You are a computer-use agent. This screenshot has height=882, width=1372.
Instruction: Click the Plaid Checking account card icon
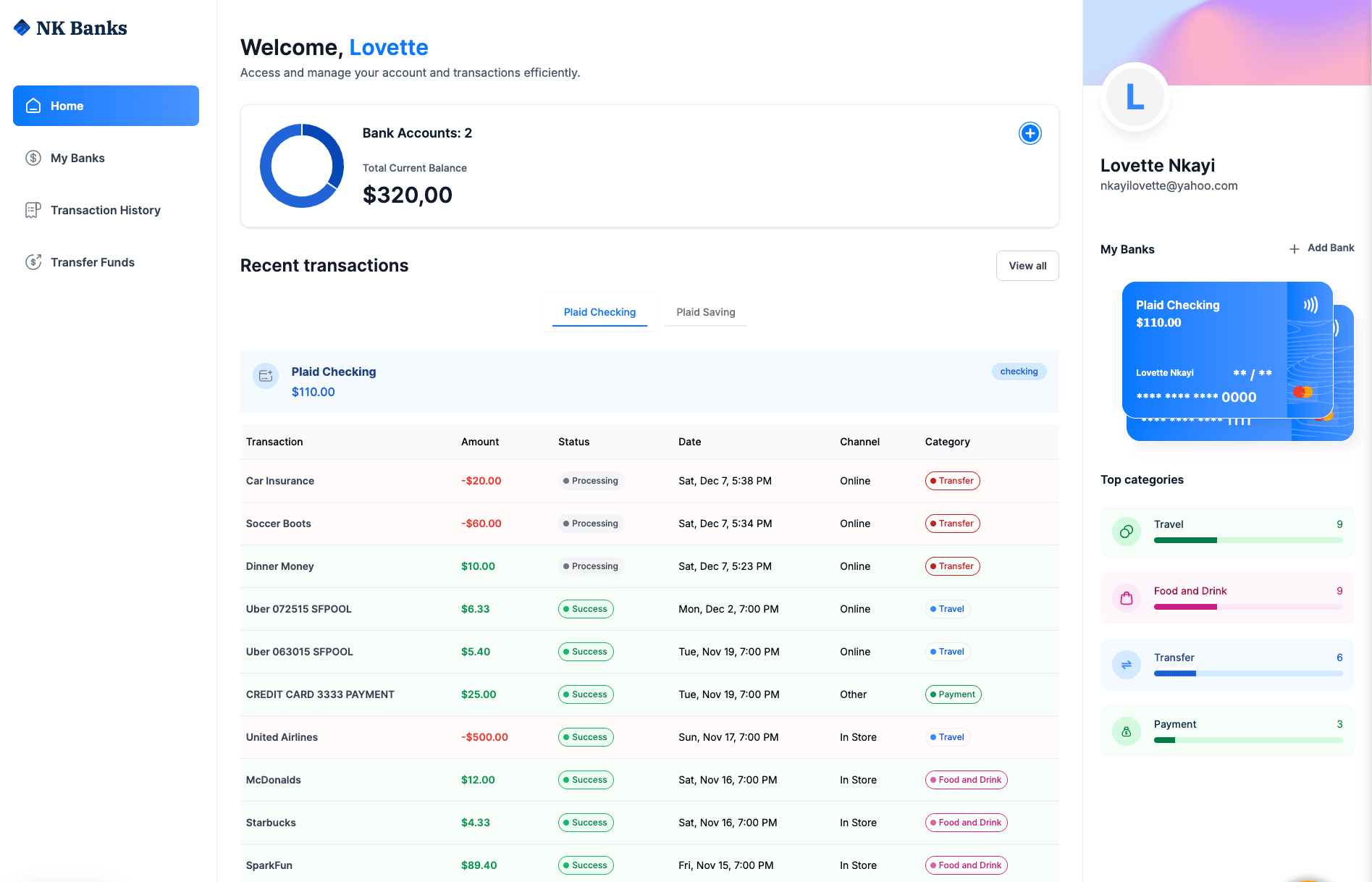point(266,376)
